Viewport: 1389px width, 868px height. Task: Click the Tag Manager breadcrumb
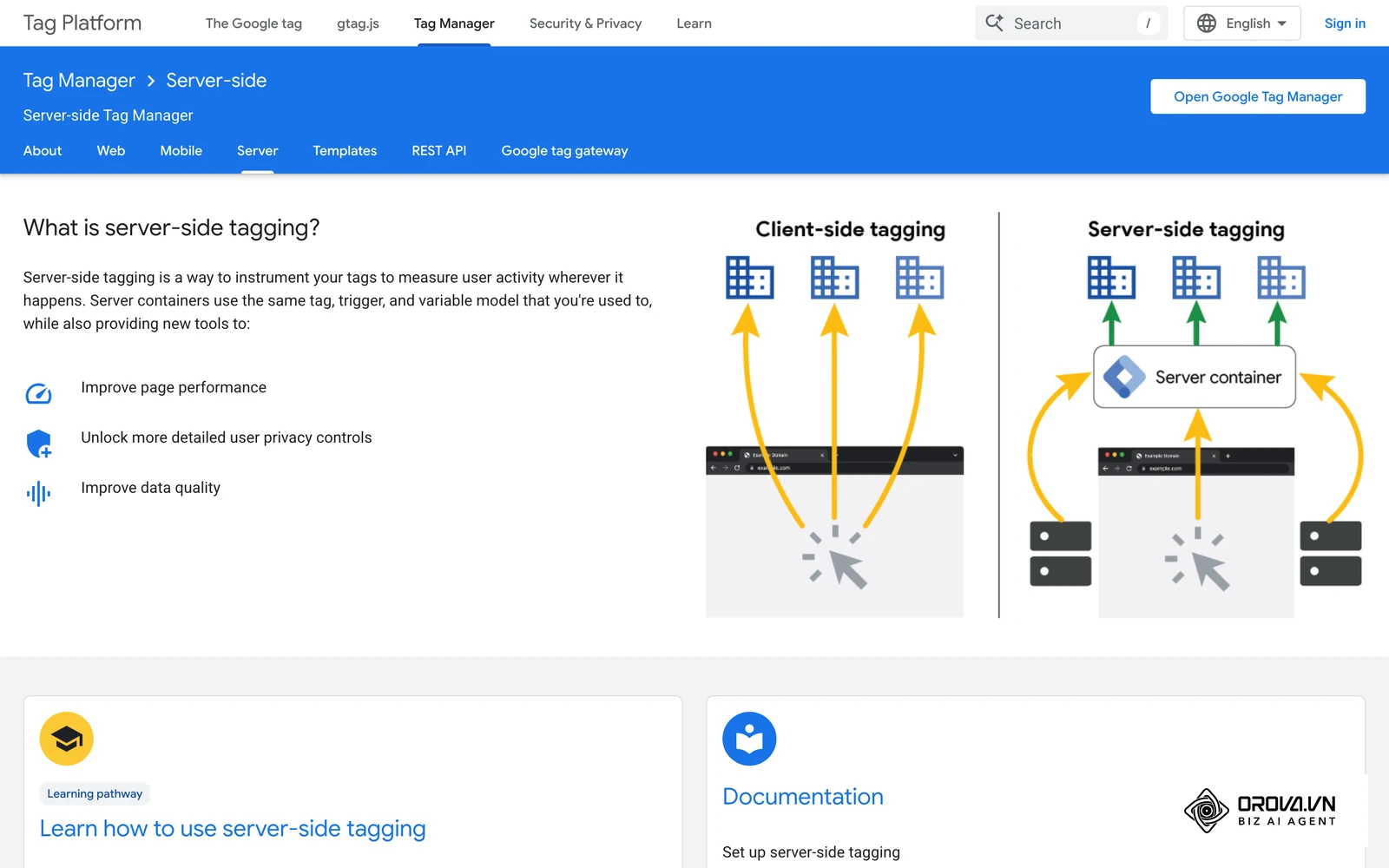tap(79, 81)
